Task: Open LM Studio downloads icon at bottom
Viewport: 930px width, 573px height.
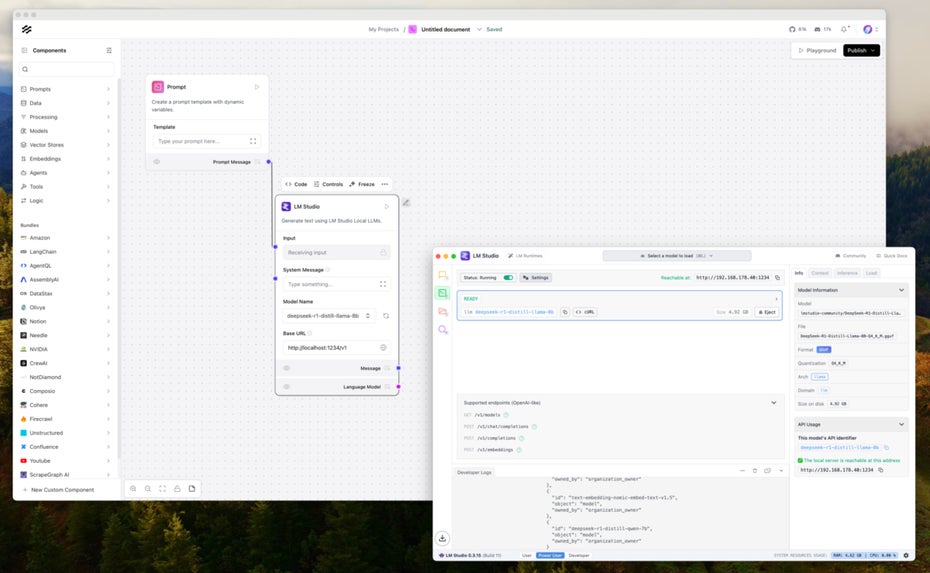Action: 442,538
